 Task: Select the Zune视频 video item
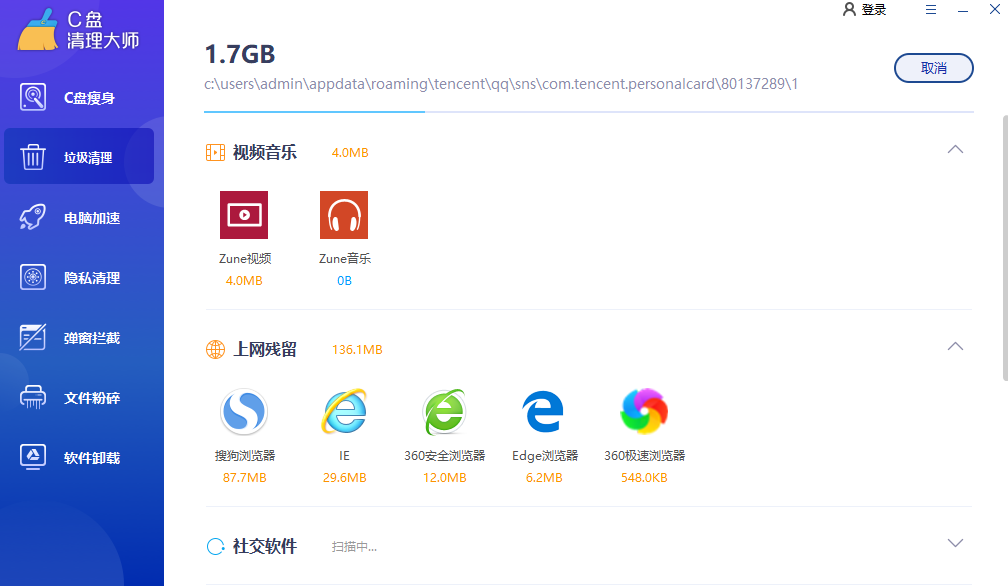244,215
